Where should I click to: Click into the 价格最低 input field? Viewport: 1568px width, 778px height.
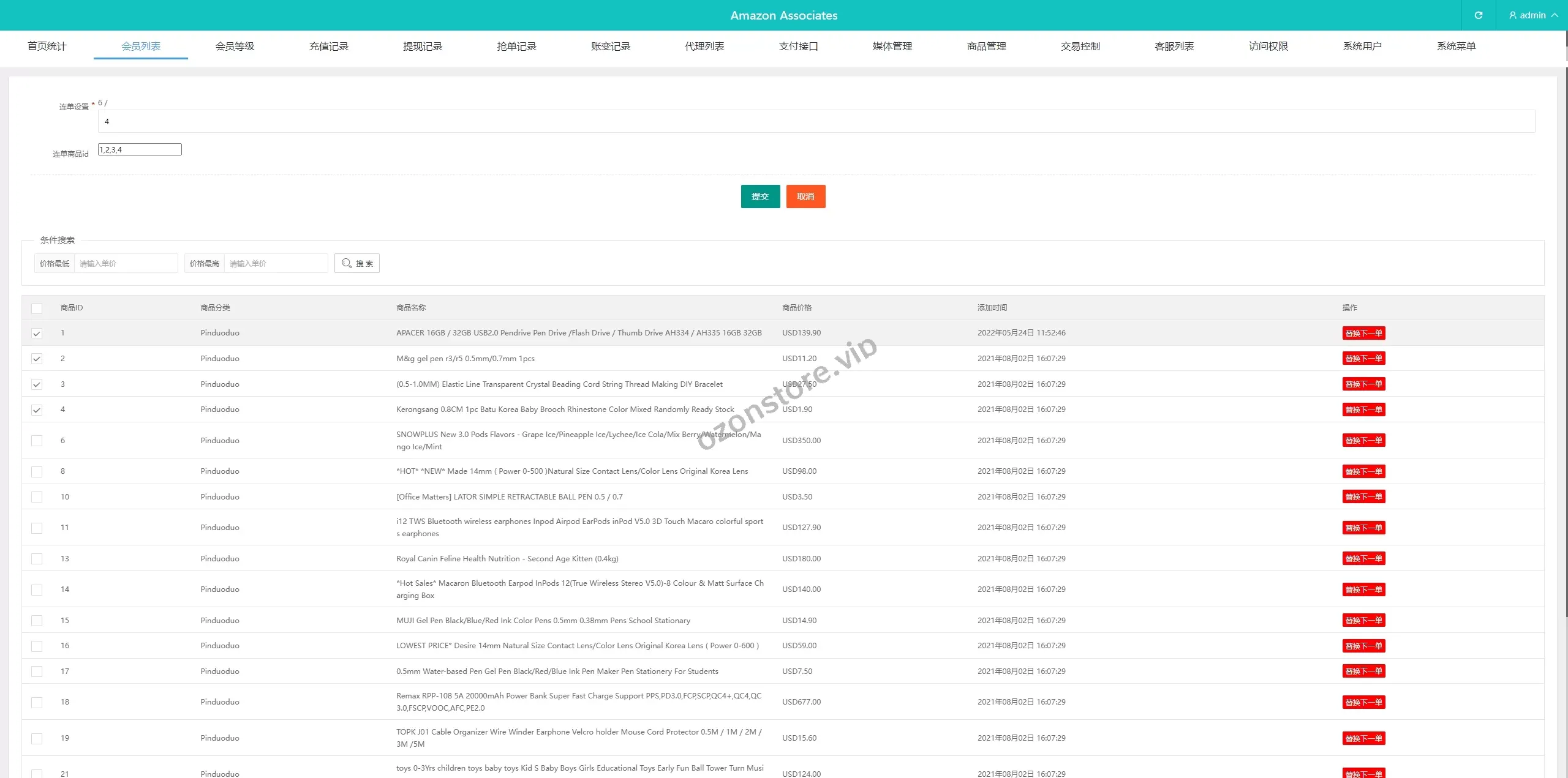point(126,263)
